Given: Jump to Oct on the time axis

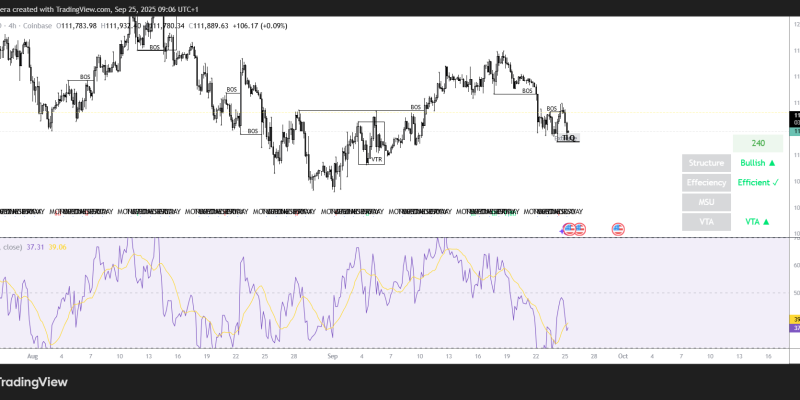Looking at the screenshot, I should [620, 355].
